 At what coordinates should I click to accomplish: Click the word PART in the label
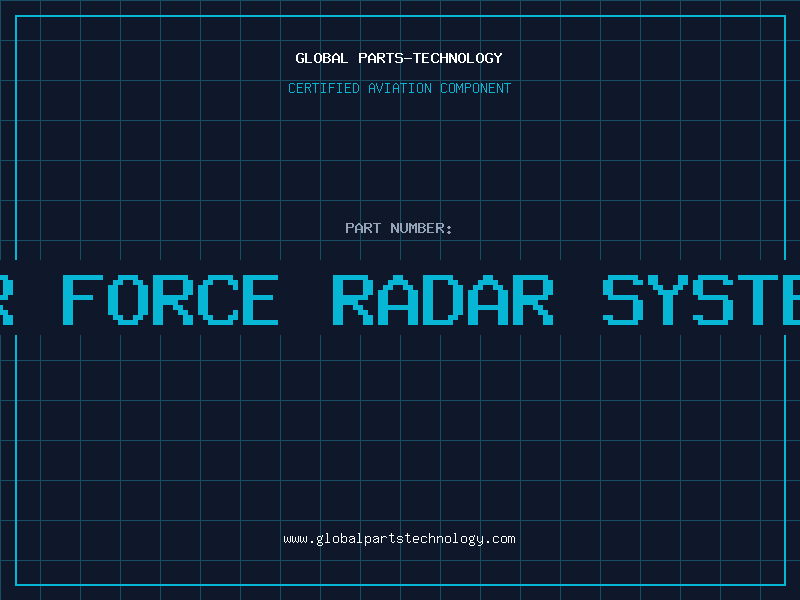click(363, 228)
